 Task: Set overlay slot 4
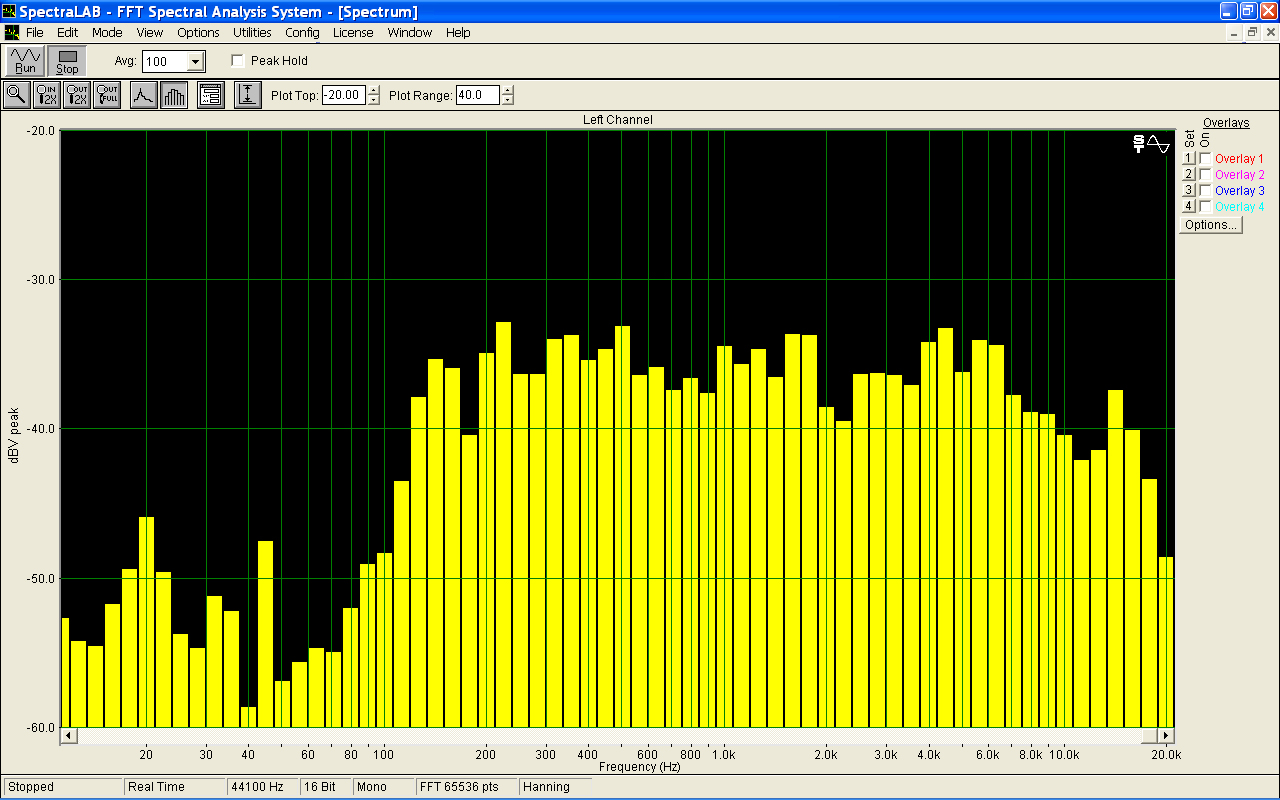click(1189, 206)
